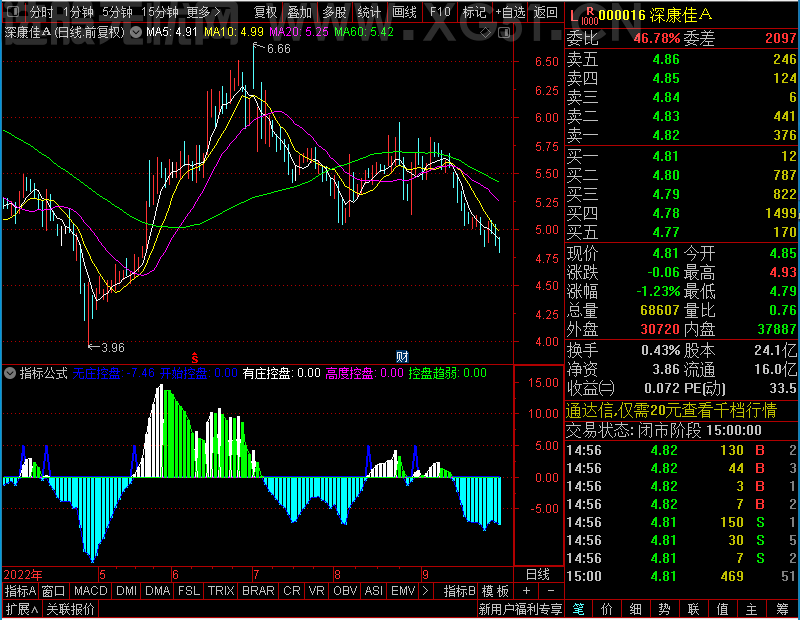This screenshot has width=800, height=620.
Task: Select the 值 value tab
Action: click(x=722, y=609)
